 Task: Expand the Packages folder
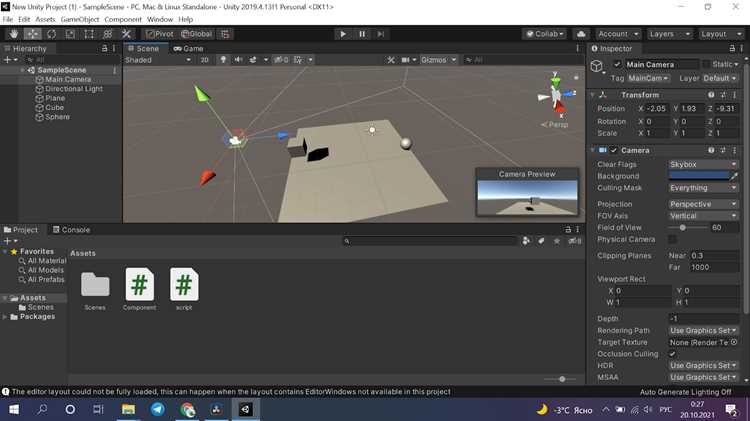point(5,317)
